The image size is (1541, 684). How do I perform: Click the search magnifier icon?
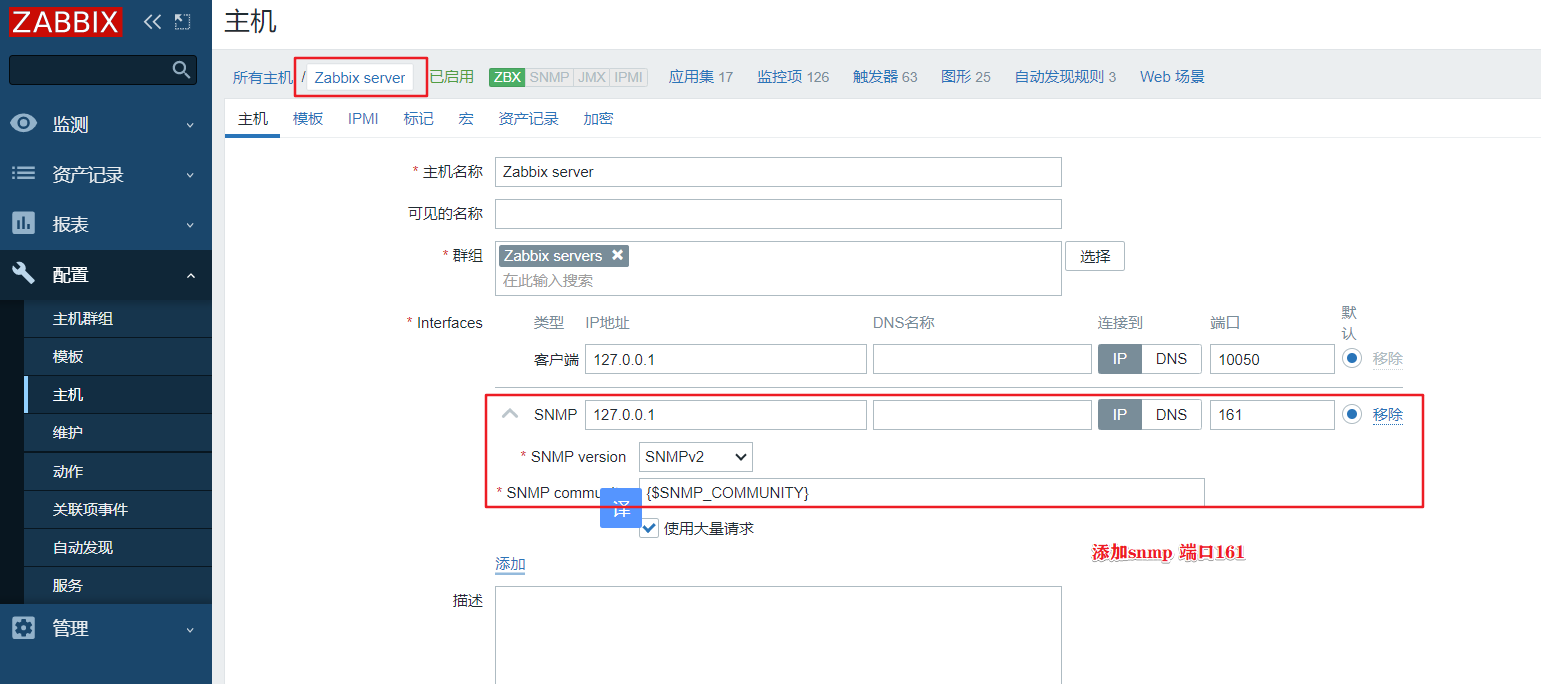(x=181, y=69)
